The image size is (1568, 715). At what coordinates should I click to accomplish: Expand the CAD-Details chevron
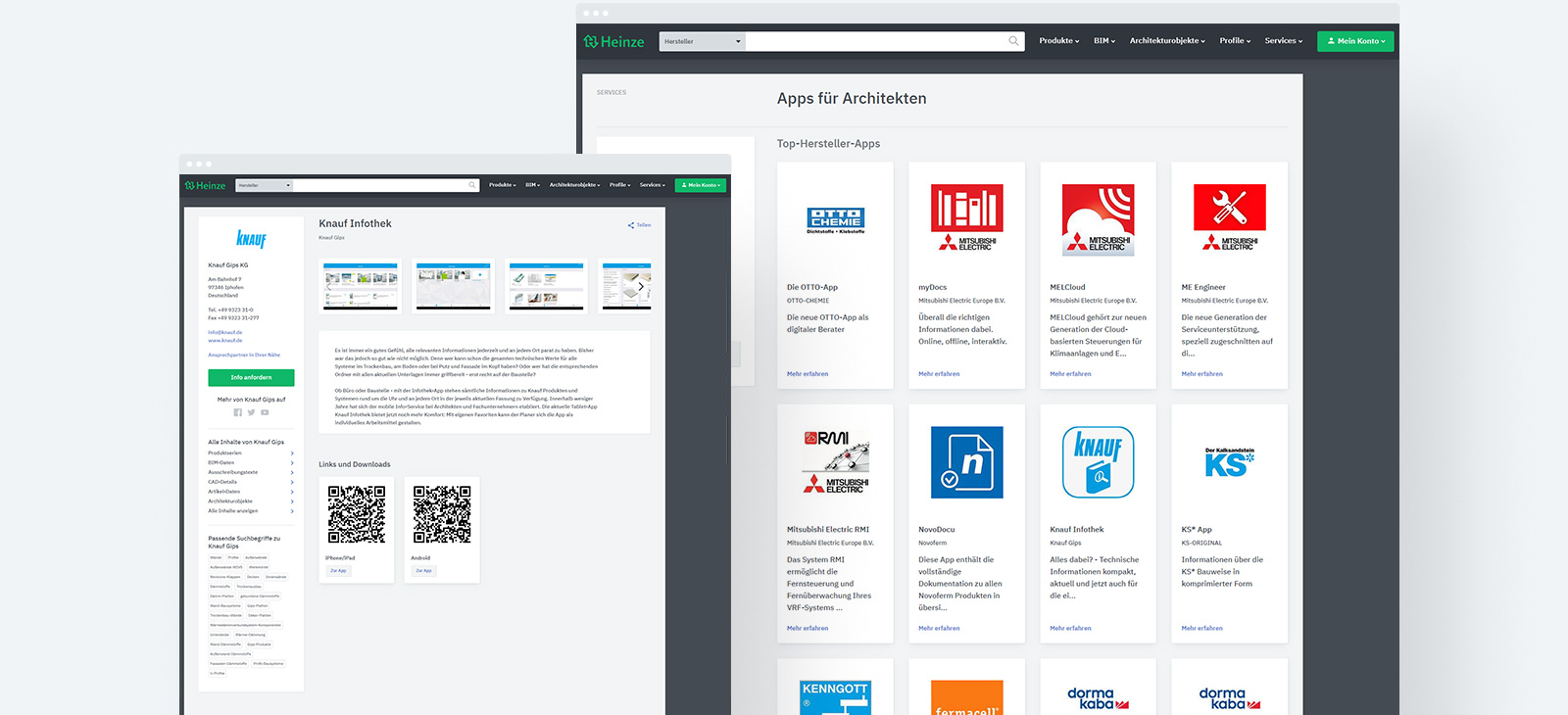292,482
